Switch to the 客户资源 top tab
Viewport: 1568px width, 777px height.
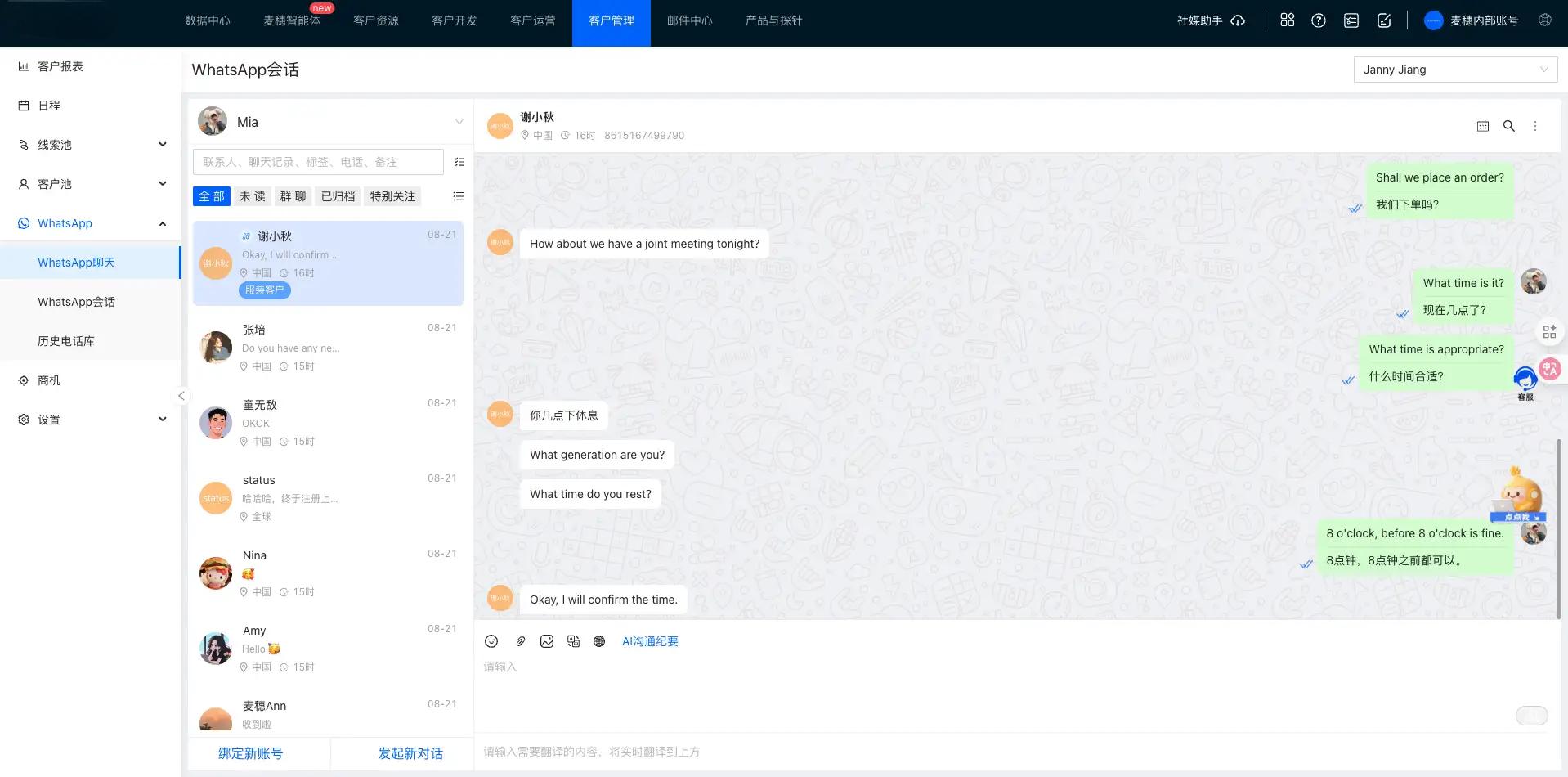tap(376, 20)
